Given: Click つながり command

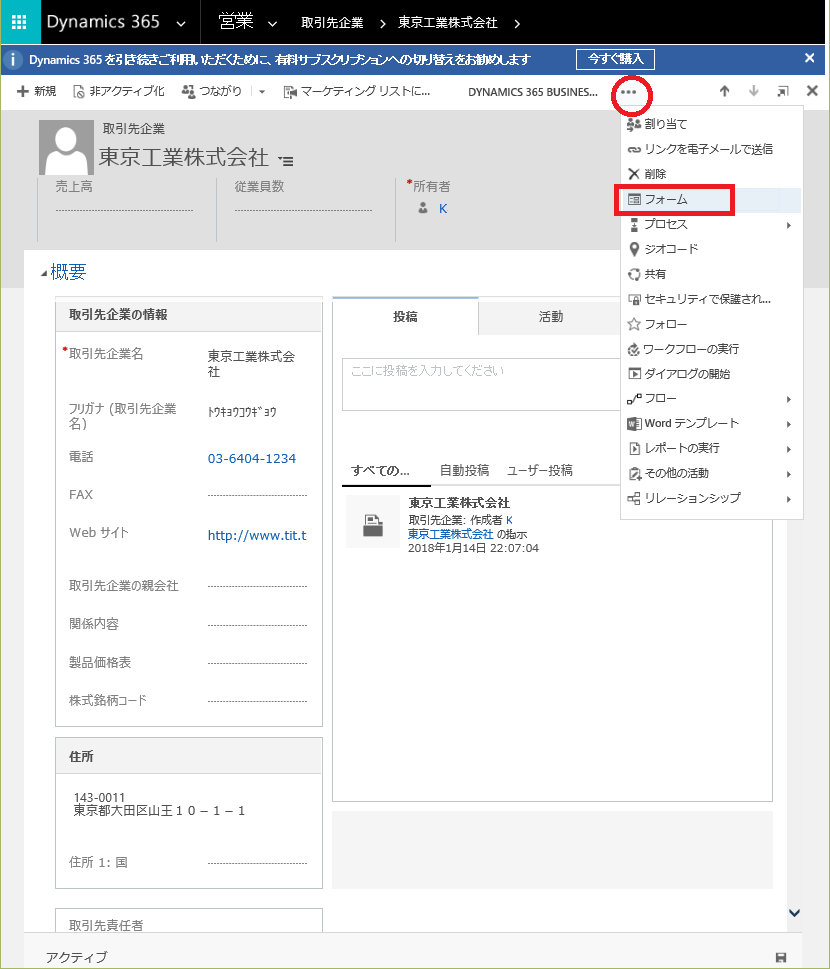Looking at the screenshot, I should [211, 91].
